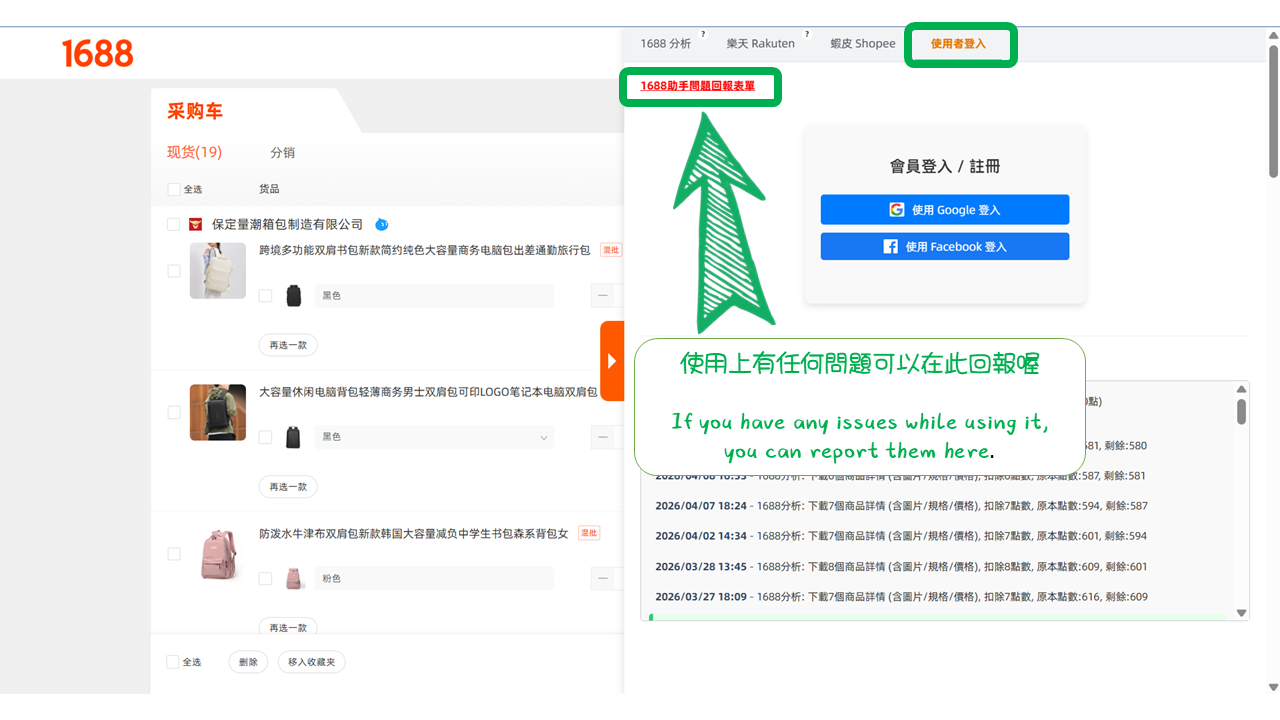The width and height of the screenshot is (1280, 720).
Task: Switch to the 1688 分析 tab
Action: coord(666,44)
